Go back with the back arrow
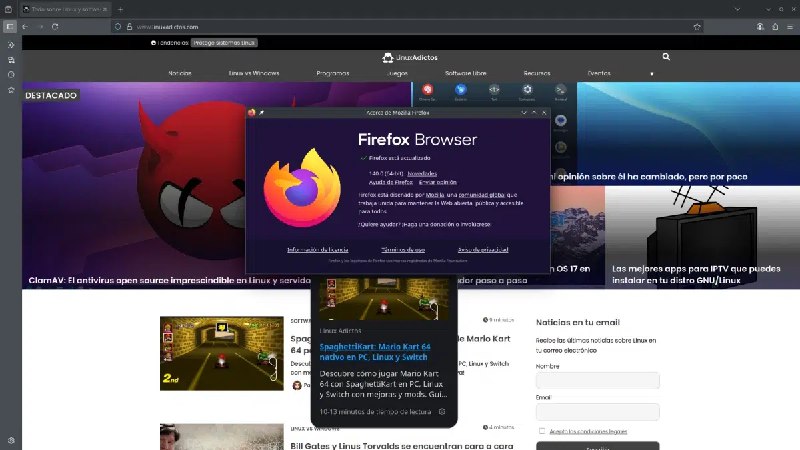The width and height of the screenshot is (800, 450). click(x=25, y=27)
